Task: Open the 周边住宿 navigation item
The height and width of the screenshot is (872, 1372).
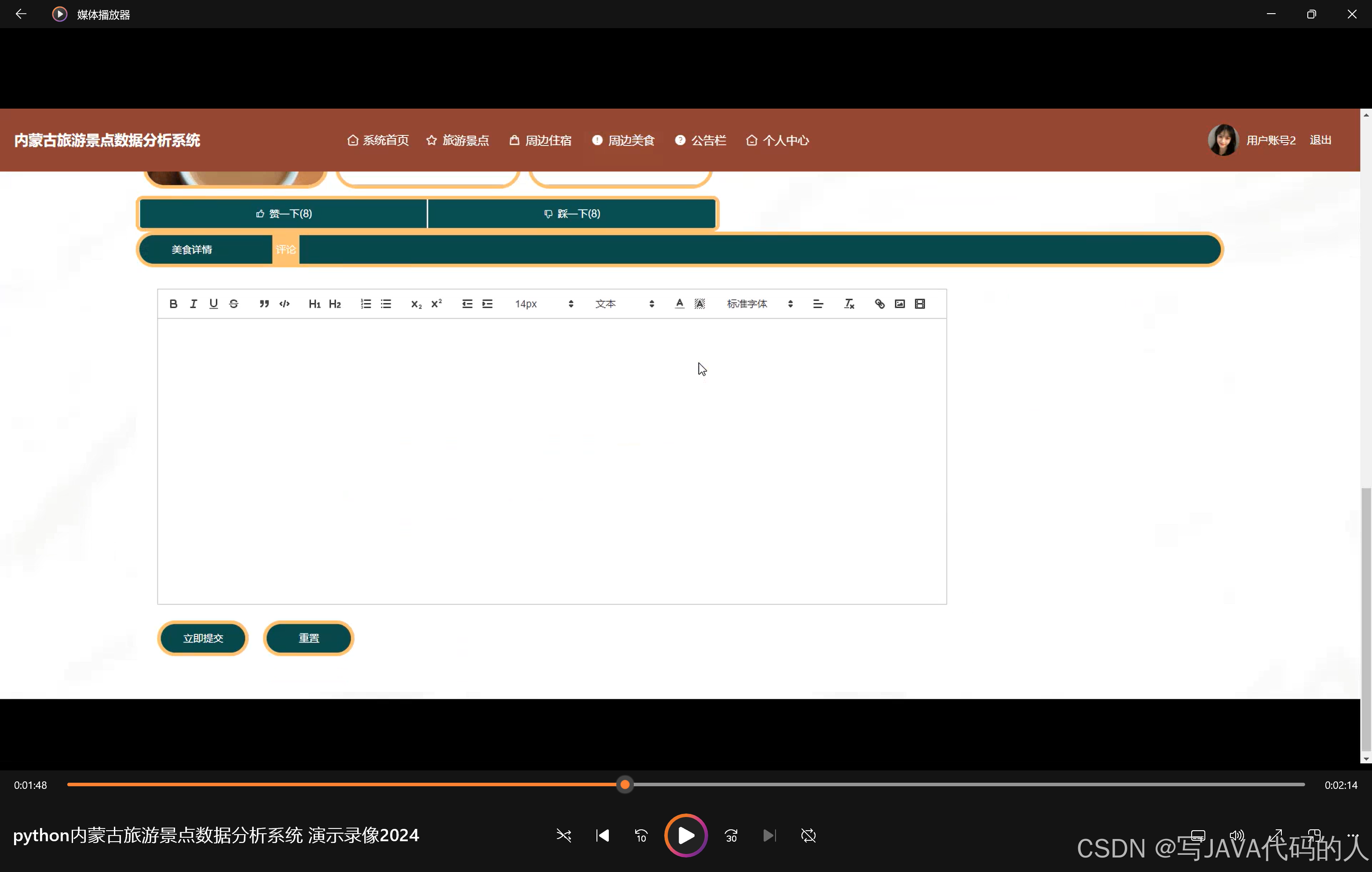Action: point(540,140)
